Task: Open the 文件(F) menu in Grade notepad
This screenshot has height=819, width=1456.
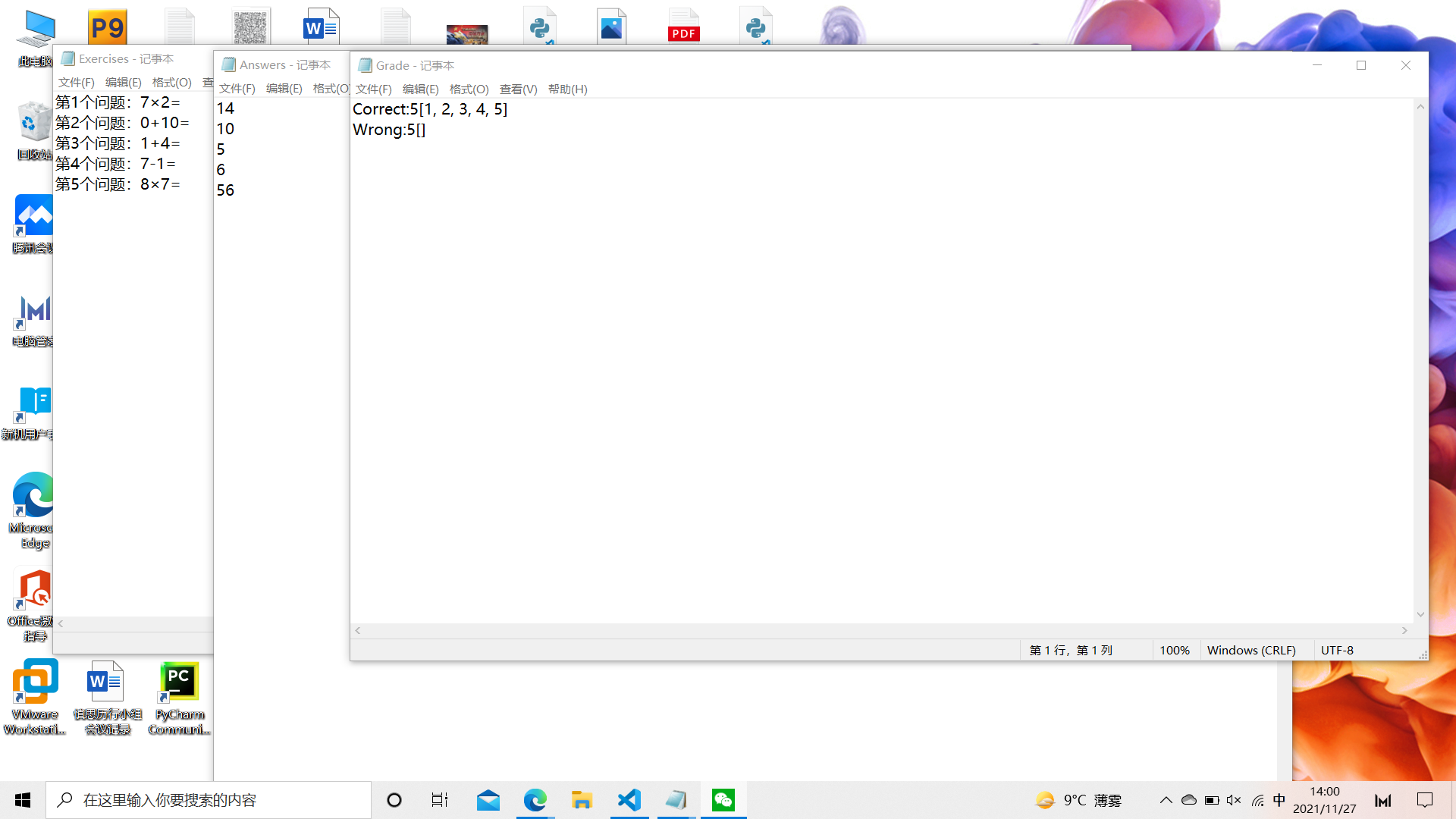Action: pos(373,89)
